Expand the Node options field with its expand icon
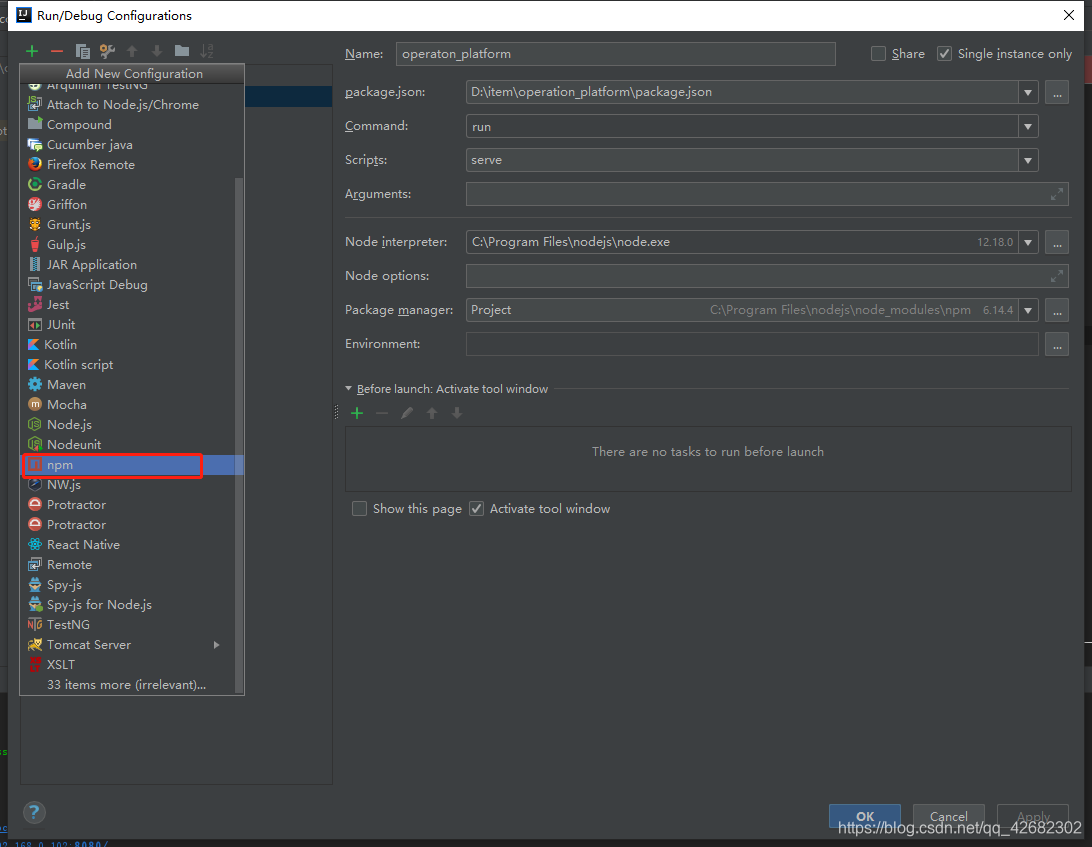 [1056, 277]
